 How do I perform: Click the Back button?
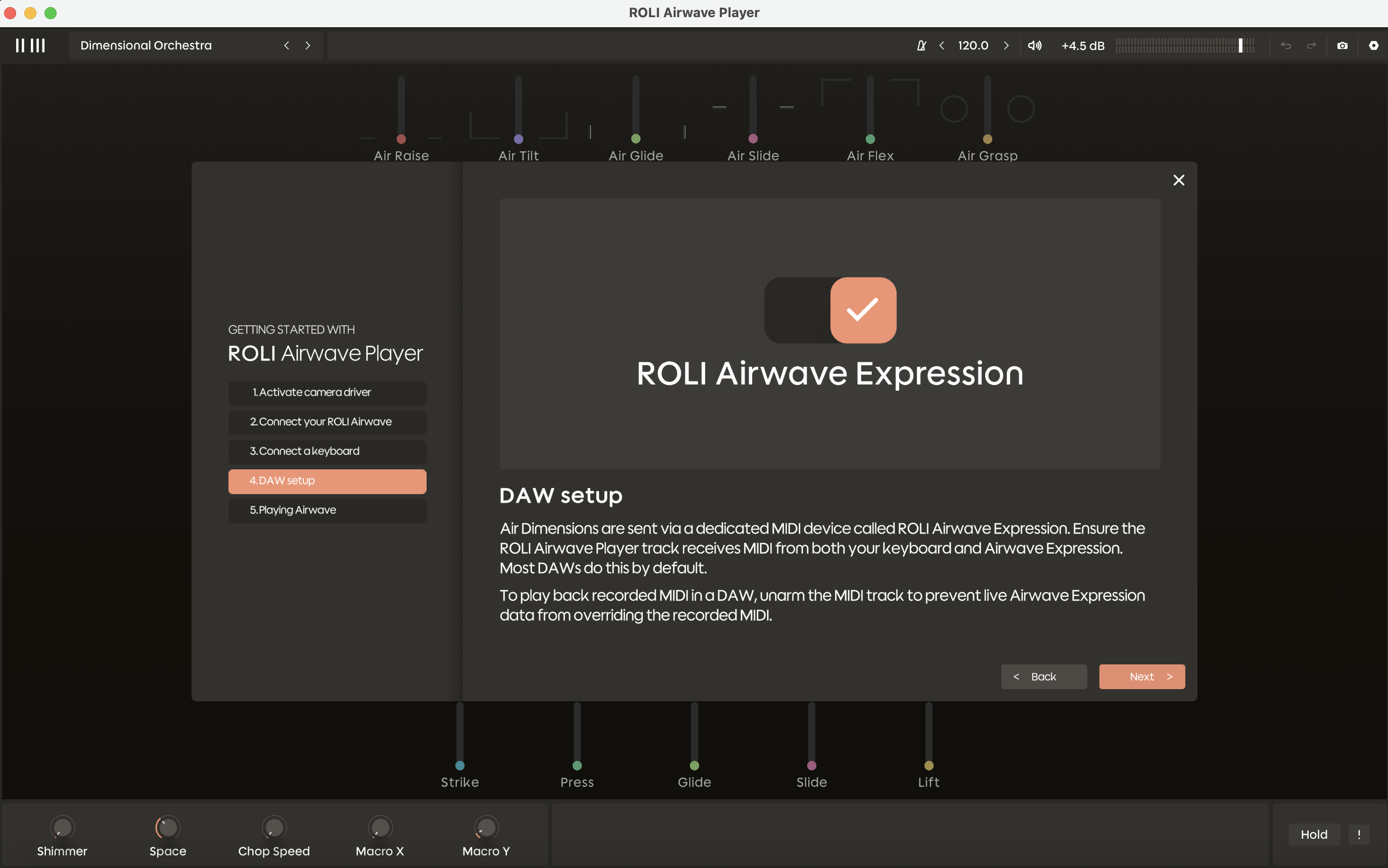click(x=1043, y=676)
